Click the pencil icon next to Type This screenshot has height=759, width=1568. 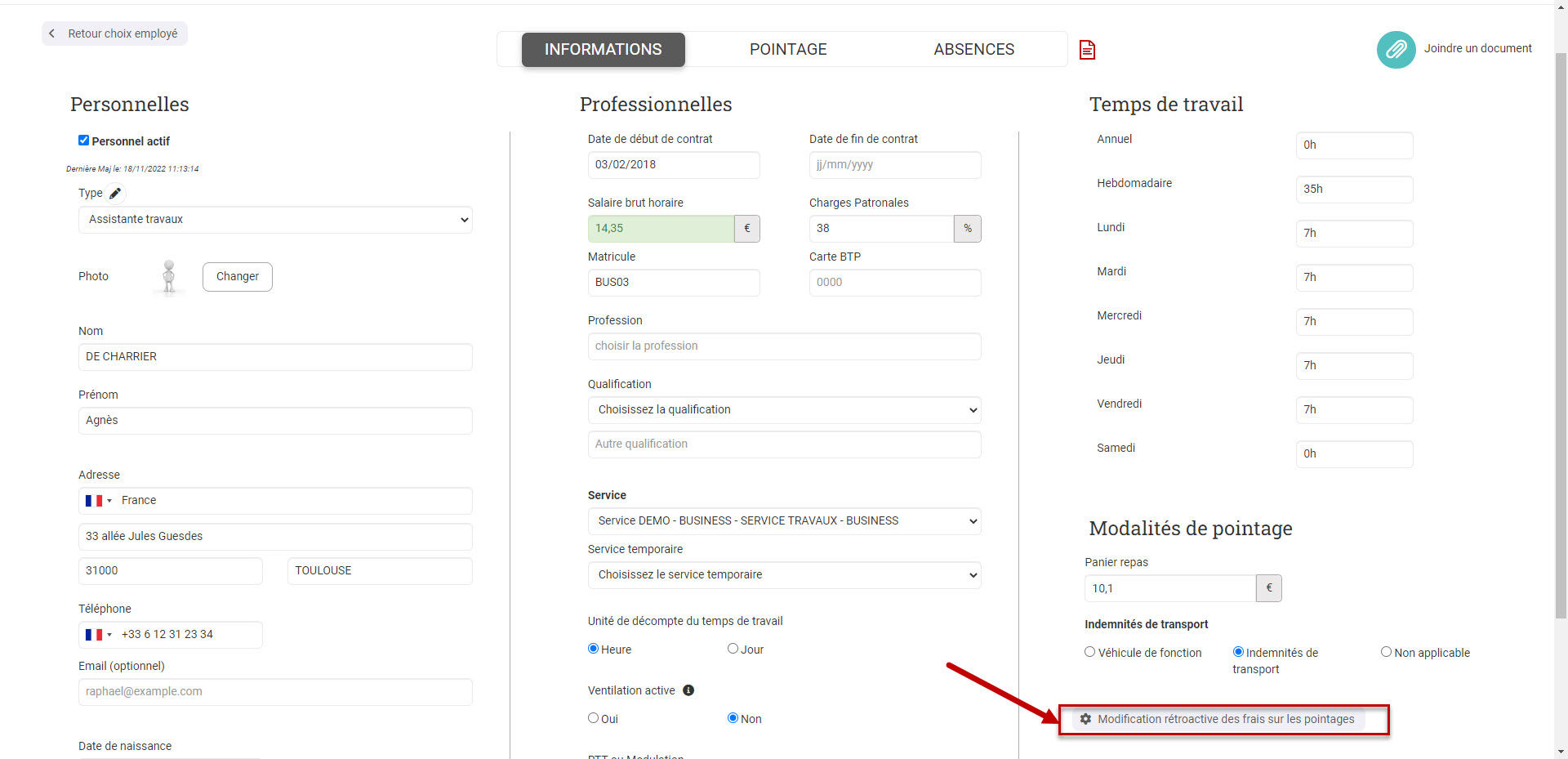pos(115,194)
